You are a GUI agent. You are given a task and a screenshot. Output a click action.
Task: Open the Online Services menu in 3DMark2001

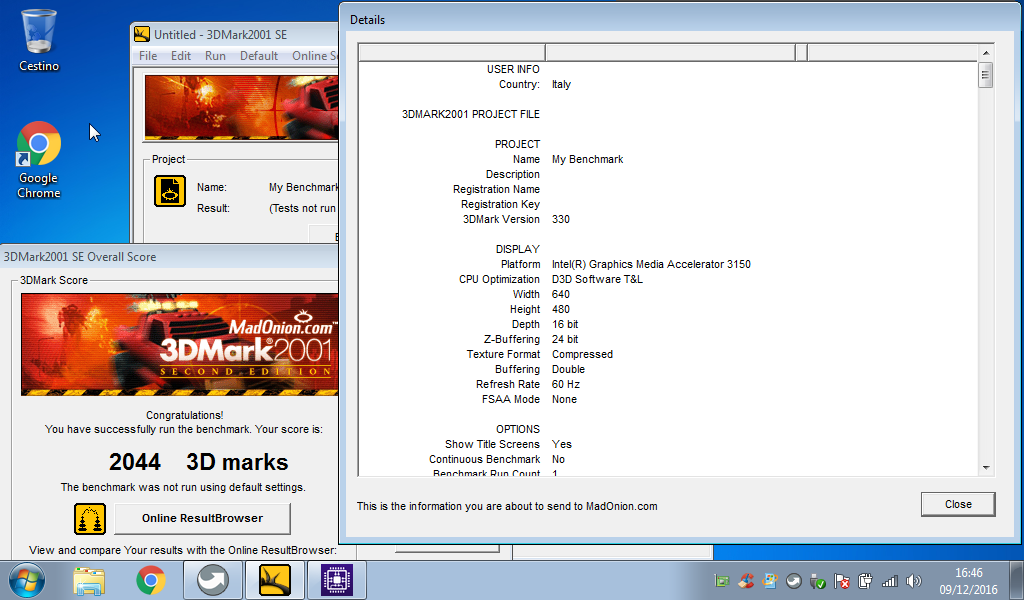pyautogui.click(x=315, y=55)
